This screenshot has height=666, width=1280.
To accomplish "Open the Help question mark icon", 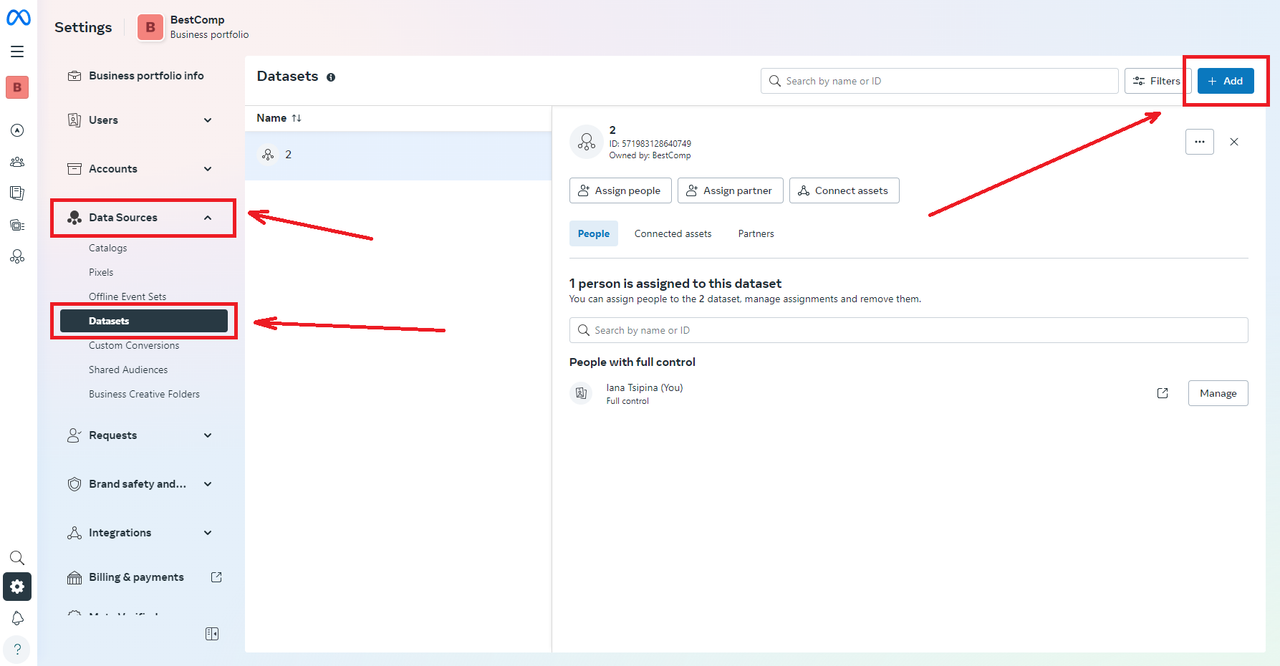I will click(17, 649).
